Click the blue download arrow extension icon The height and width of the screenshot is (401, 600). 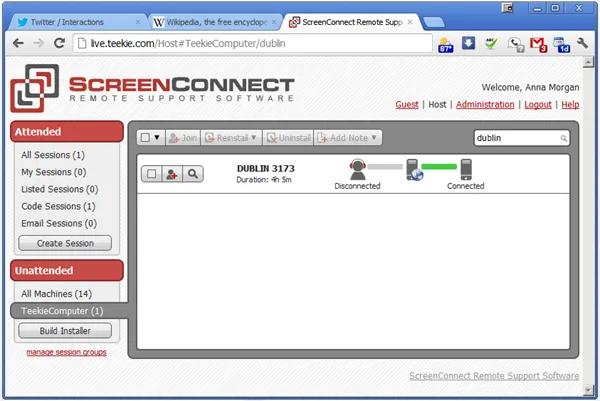pos(468,43)
